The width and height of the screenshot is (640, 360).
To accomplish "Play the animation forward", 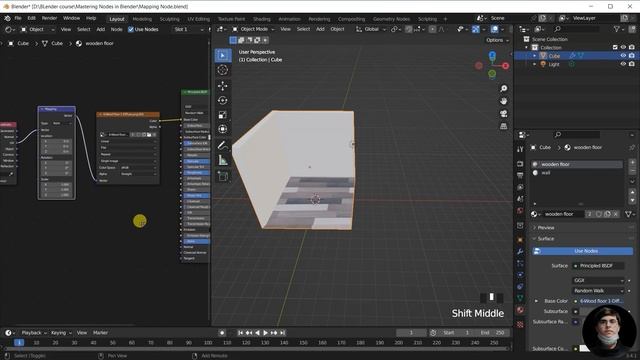I will point(265,333).
